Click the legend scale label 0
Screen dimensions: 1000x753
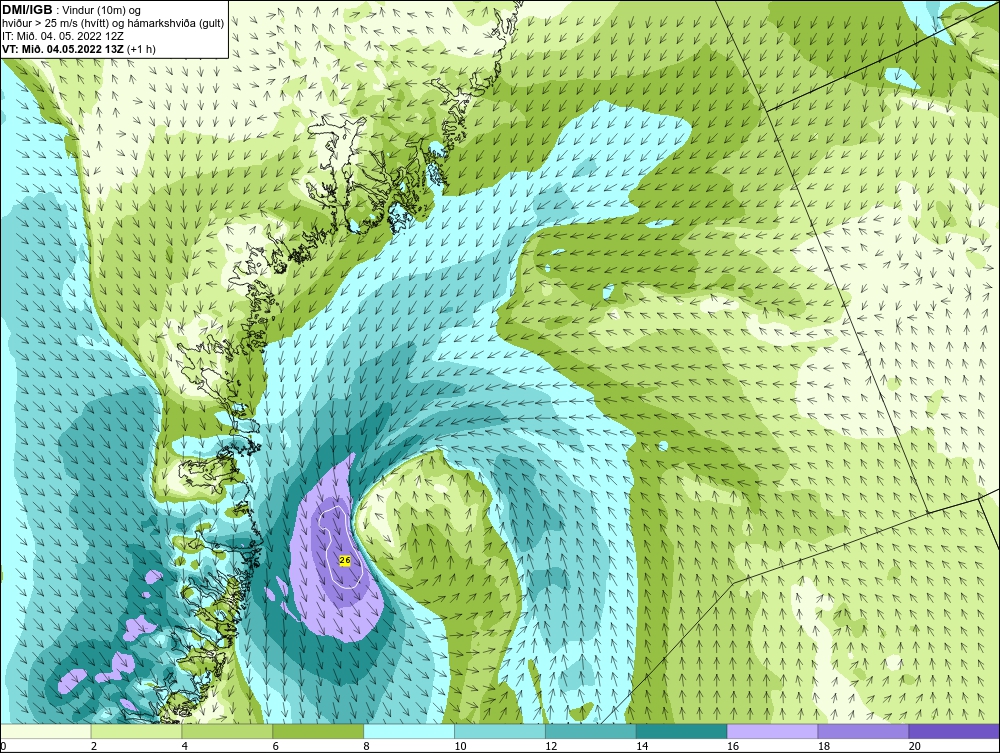[3, 746]
